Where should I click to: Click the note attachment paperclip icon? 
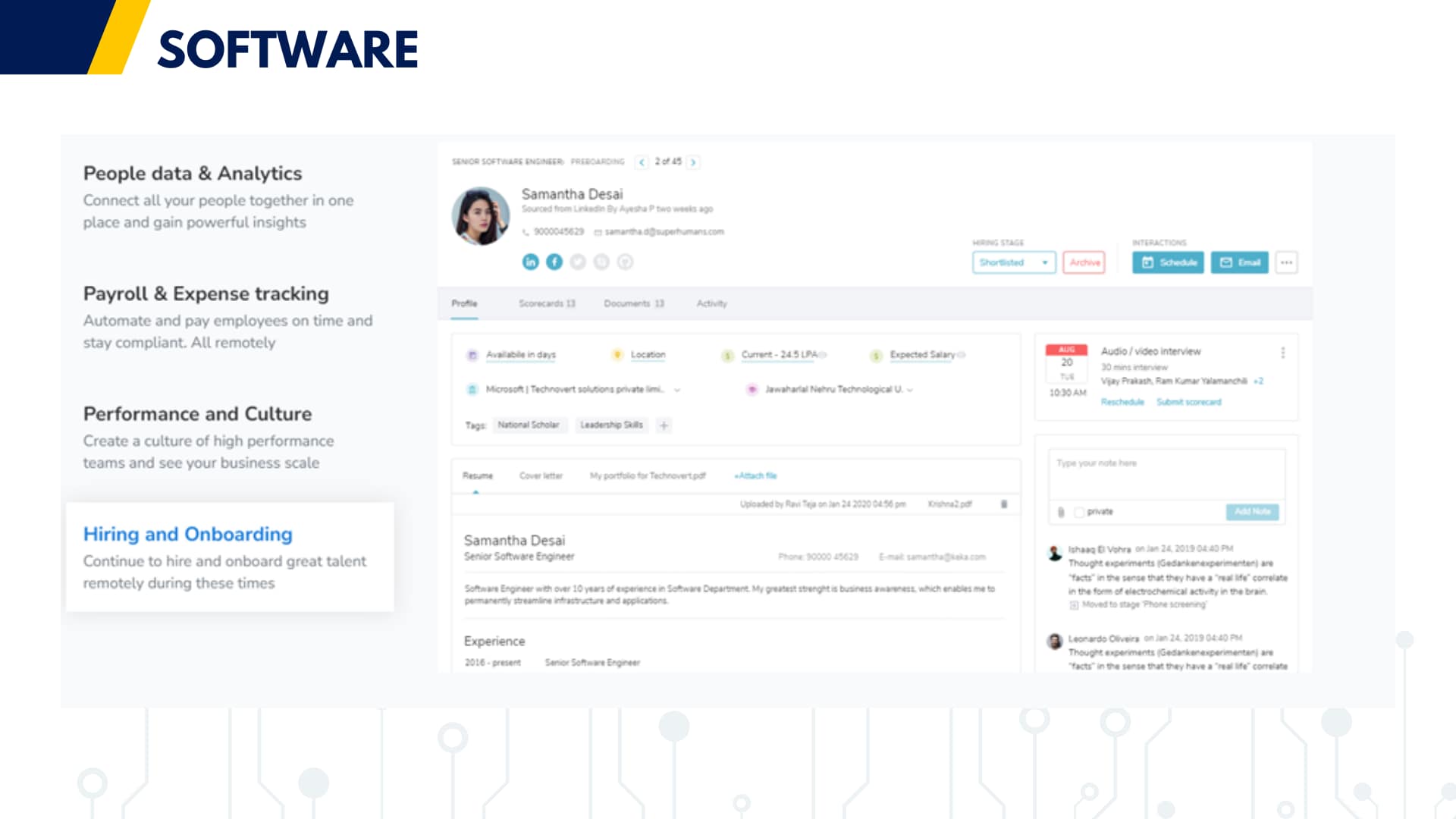point(1061,512)
